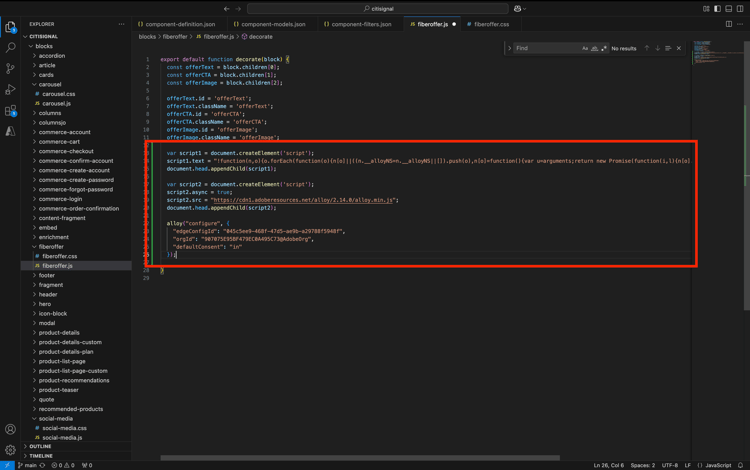Click Explorer's more actions ellipsis
The height and width of the screenshot is (470, 750).
122,24
